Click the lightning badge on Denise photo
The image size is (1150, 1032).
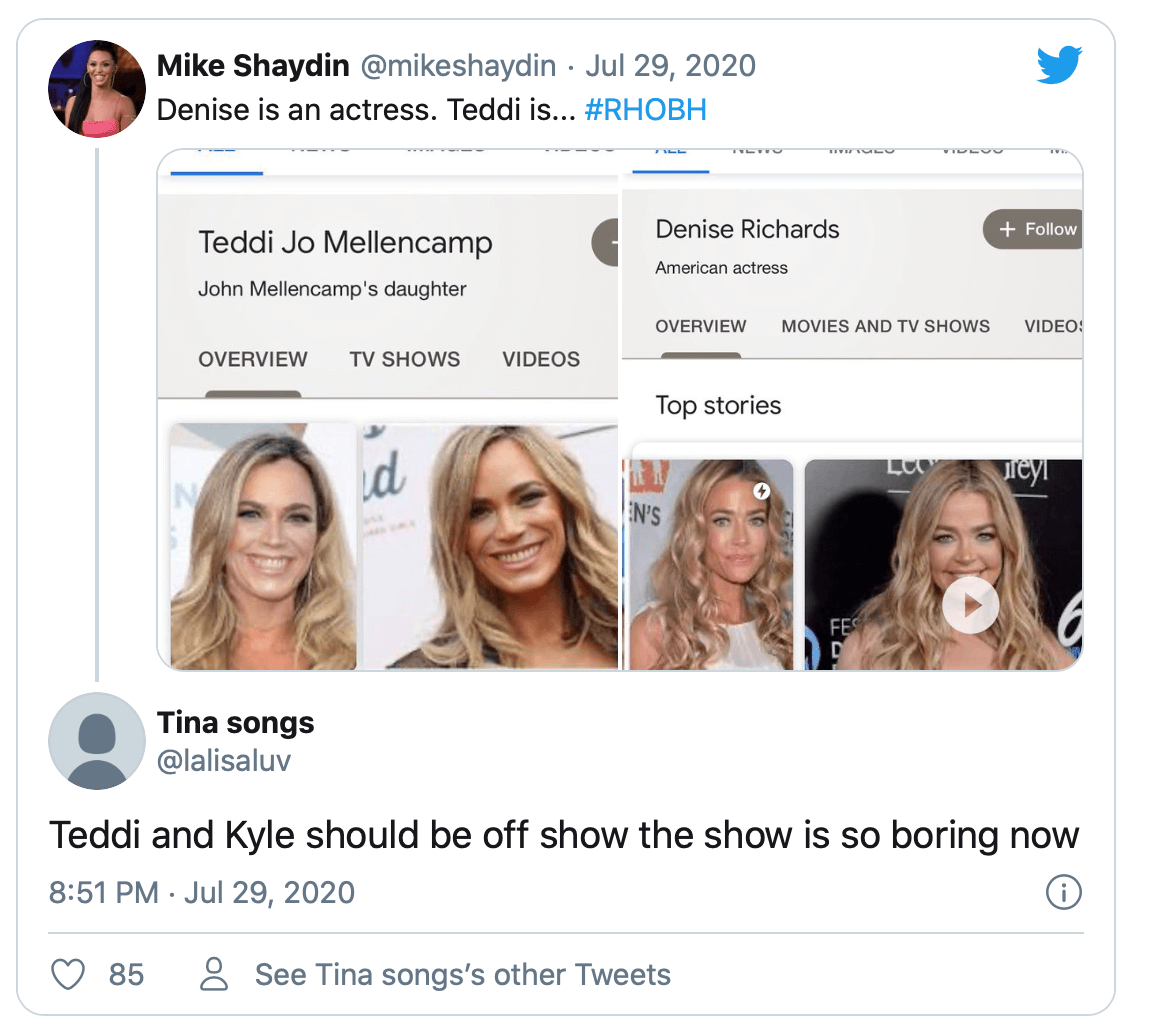pyautogui.click(x=762, y=491)
